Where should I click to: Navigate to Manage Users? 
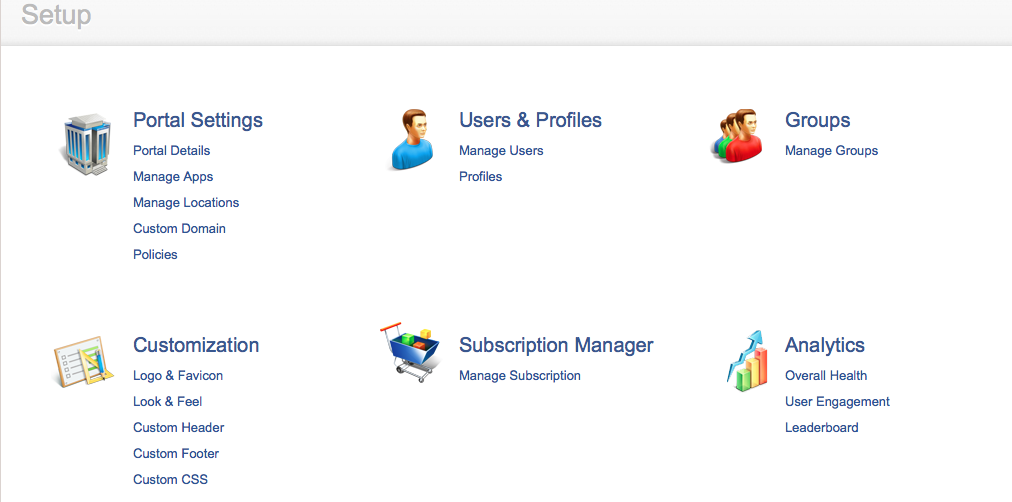(501, 151)
